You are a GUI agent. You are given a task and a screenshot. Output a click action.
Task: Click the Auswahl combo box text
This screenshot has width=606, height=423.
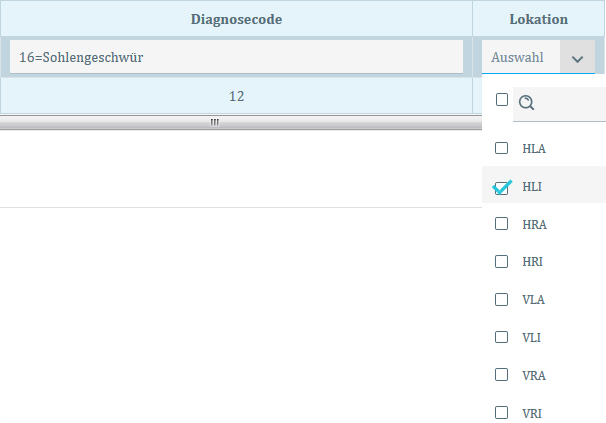click(x=518, y=58)
